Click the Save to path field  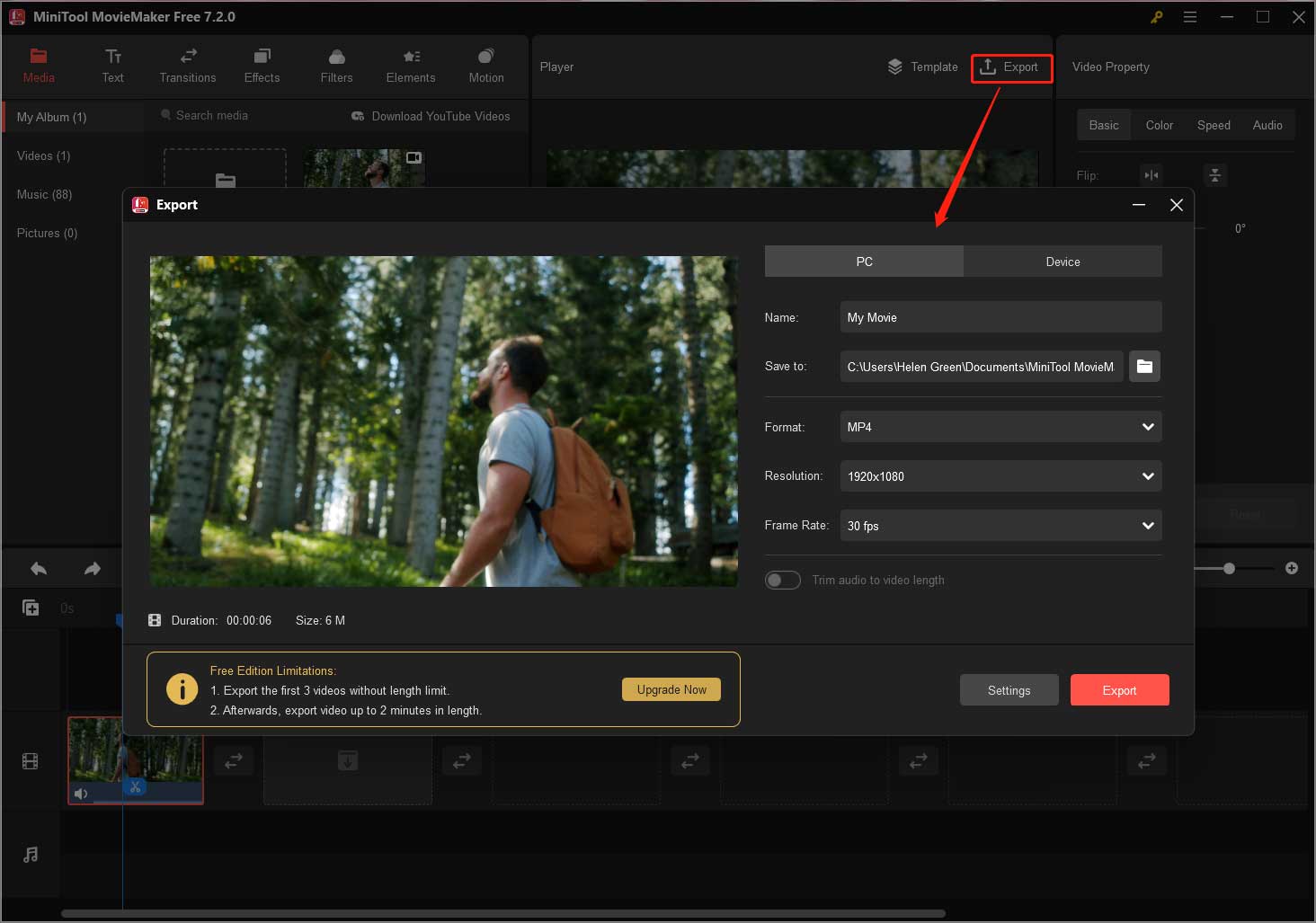click(981, 367)
